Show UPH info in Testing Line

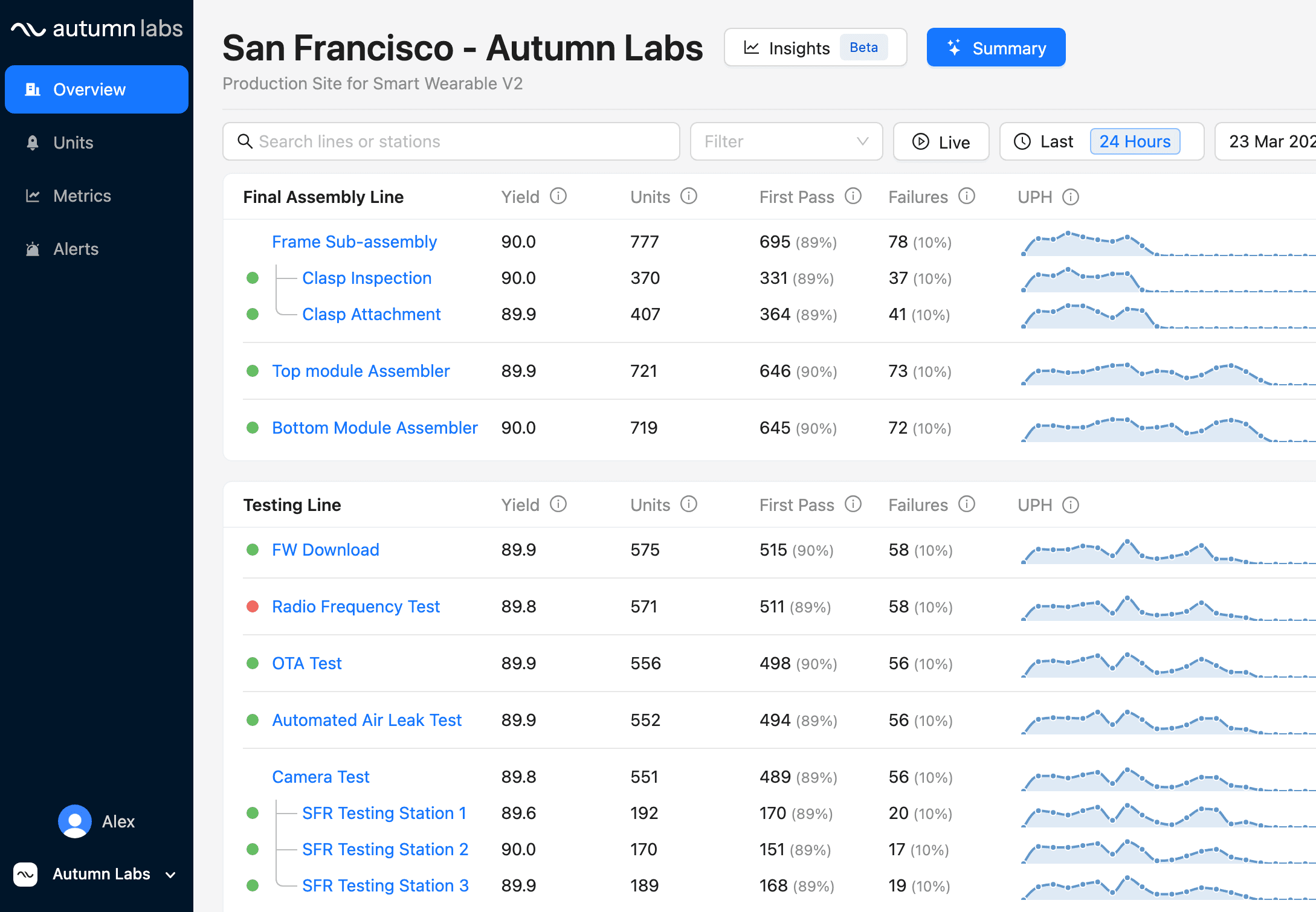[1071, 505]
